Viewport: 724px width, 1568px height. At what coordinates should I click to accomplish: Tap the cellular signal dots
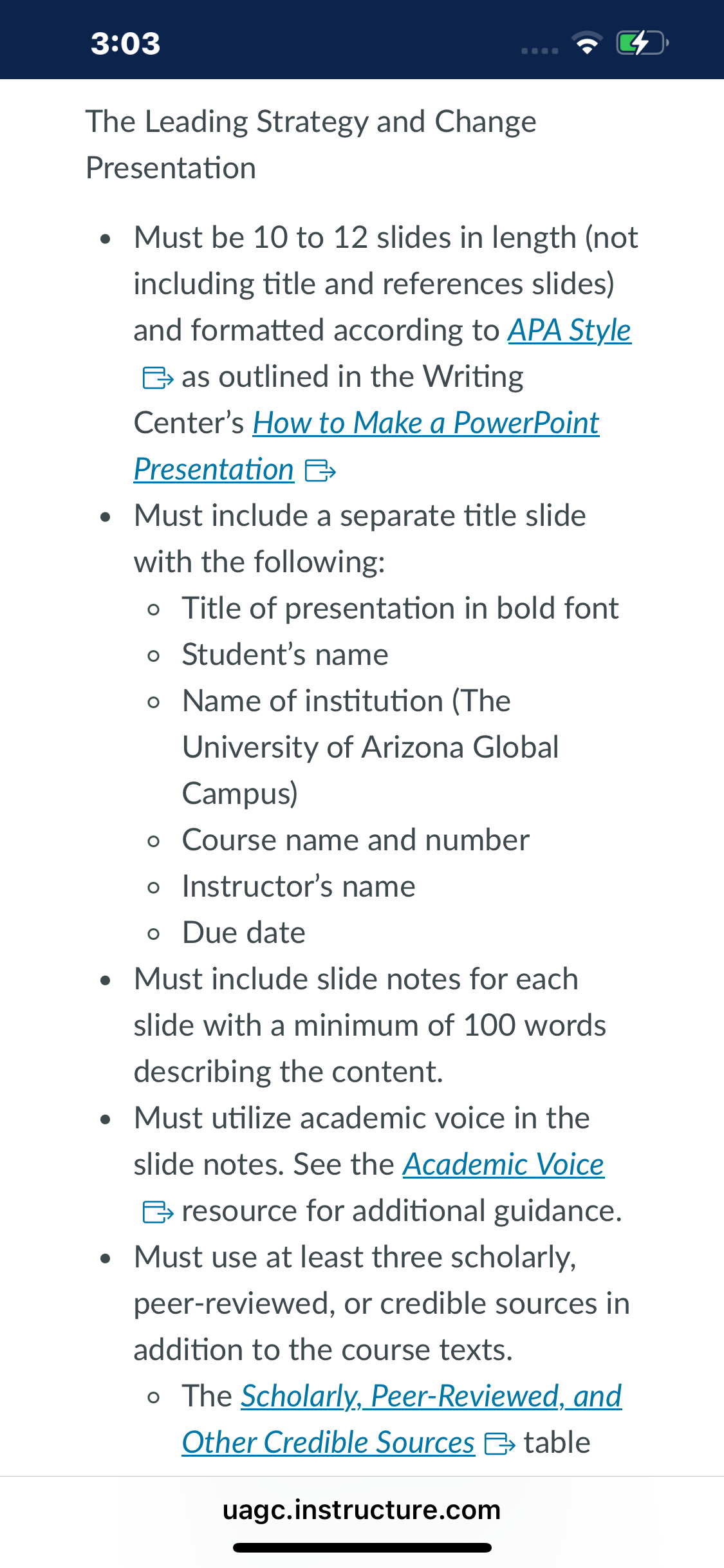pyautogui.click(x=540, y=50)
